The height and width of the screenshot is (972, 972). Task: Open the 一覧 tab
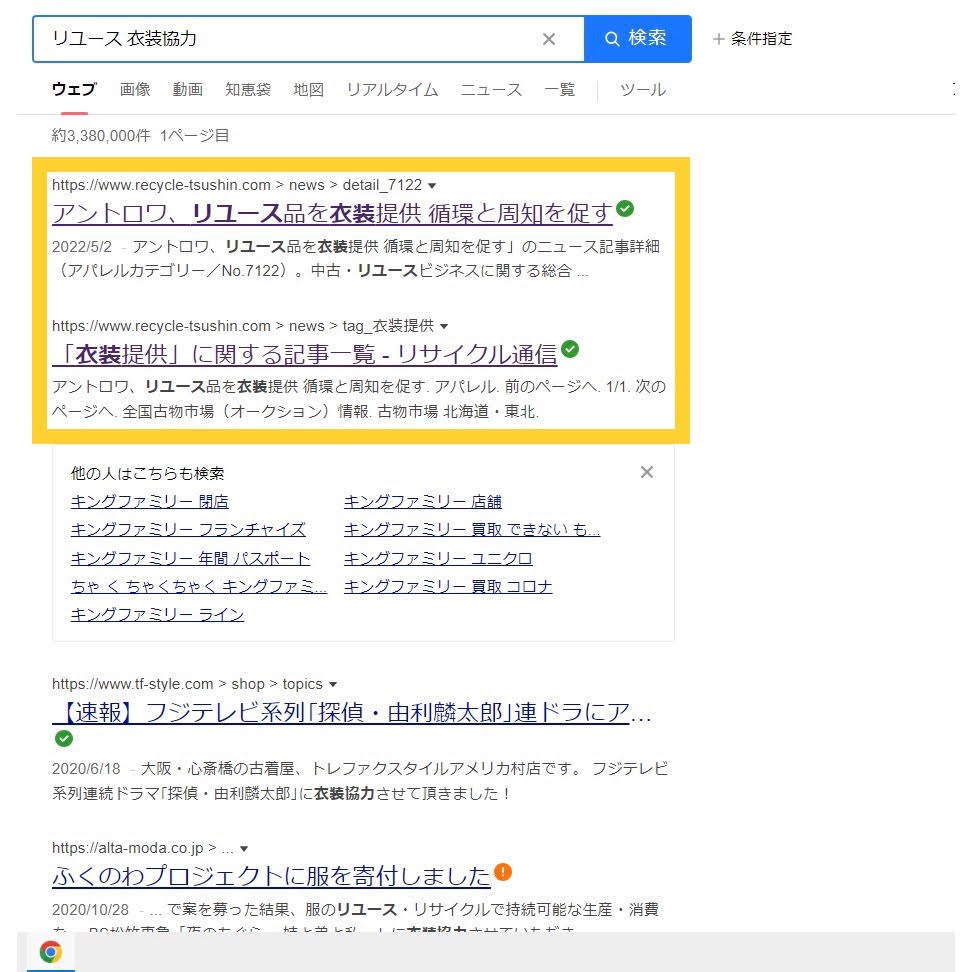560,90
